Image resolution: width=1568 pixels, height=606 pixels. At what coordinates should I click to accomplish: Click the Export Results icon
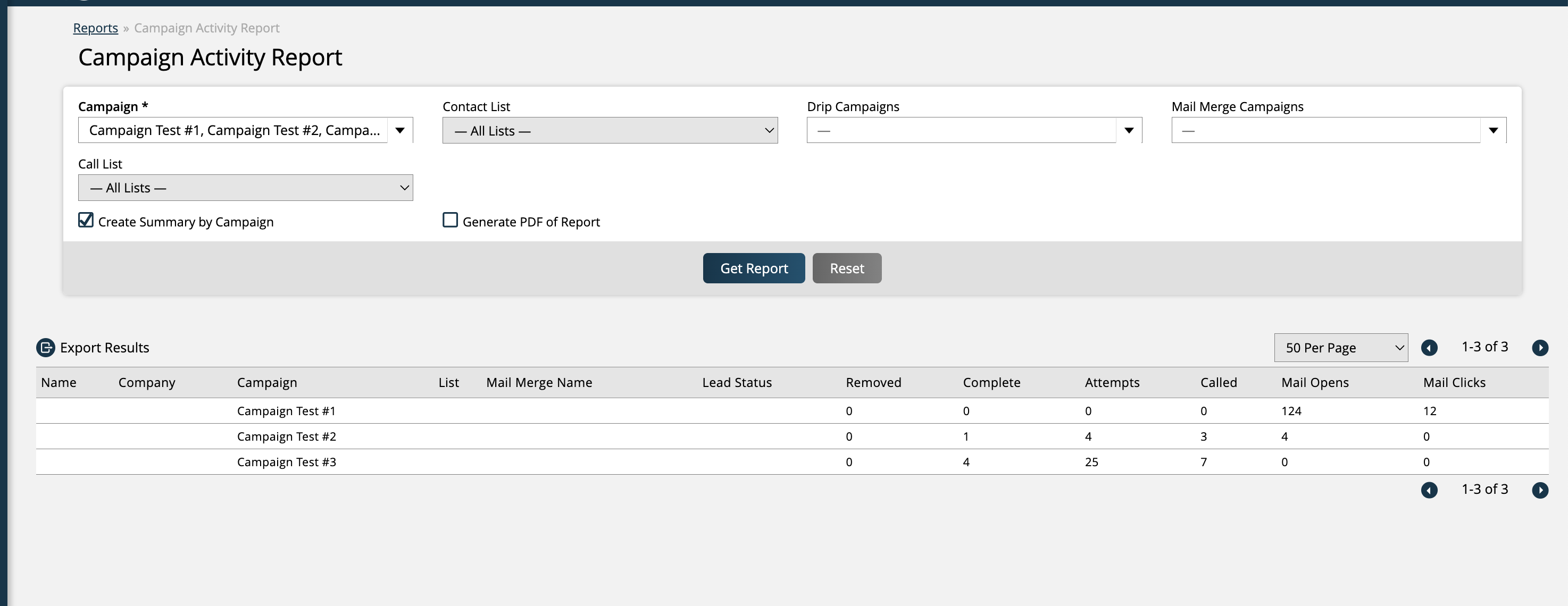coord(46,348)
